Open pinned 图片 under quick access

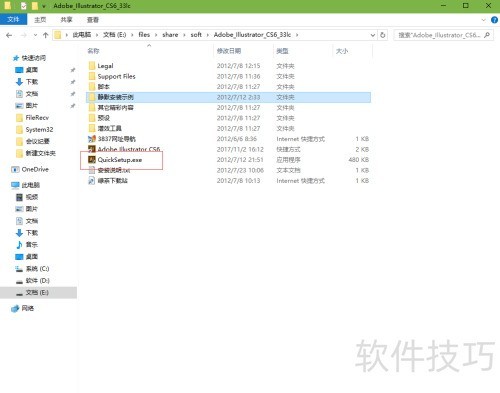click(x=32, y=106)
